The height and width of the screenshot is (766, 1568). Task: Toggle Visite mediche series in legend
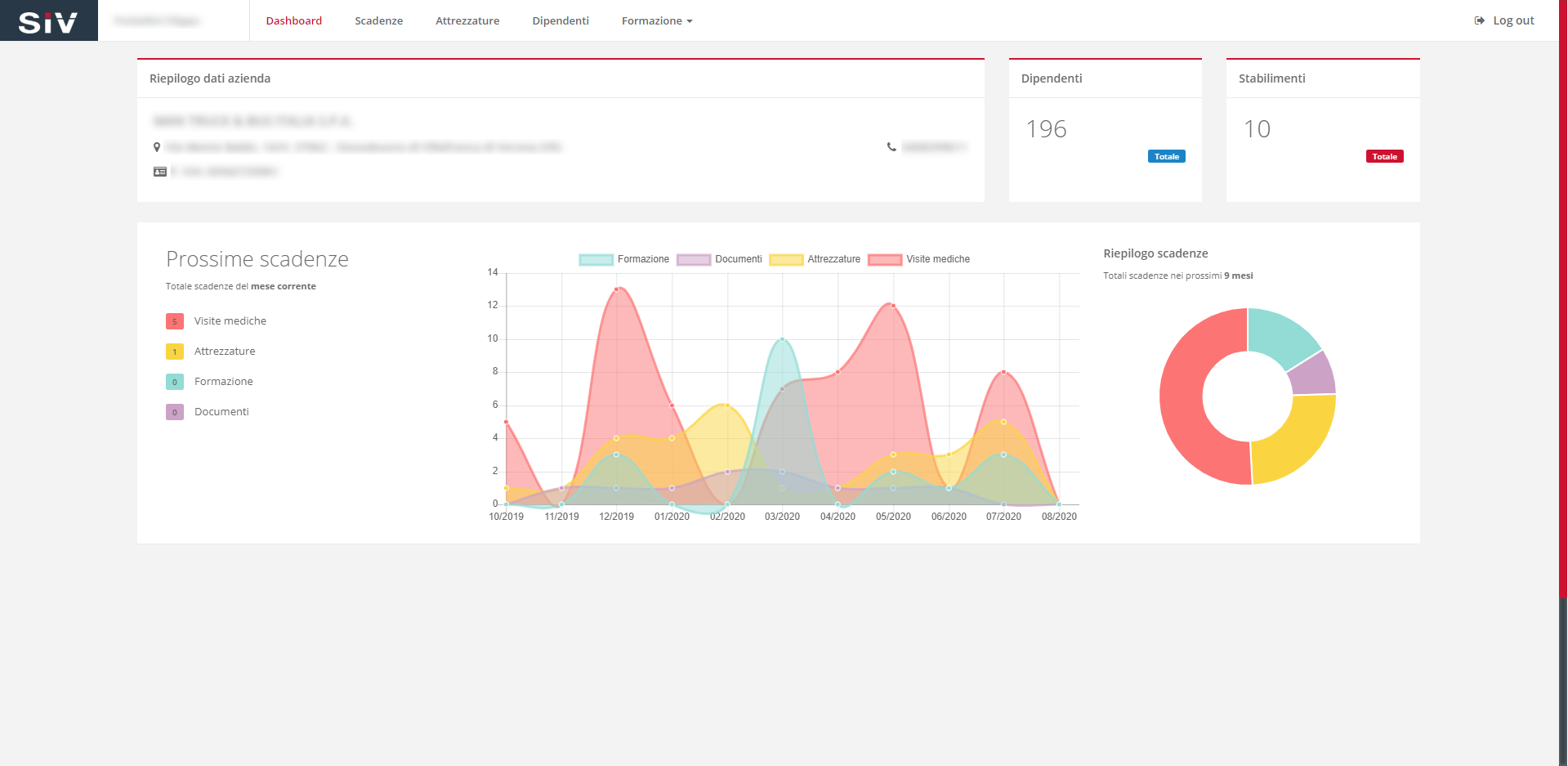(919, 259)
